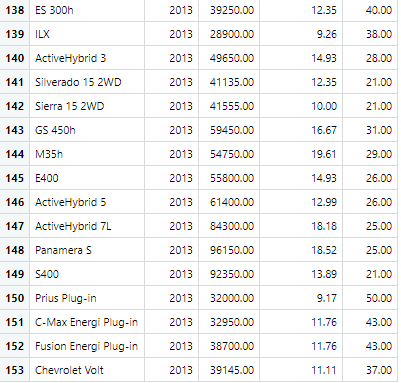
Task: Click the C-Max Energi Plug-in cell
Action: coord(87,322)
